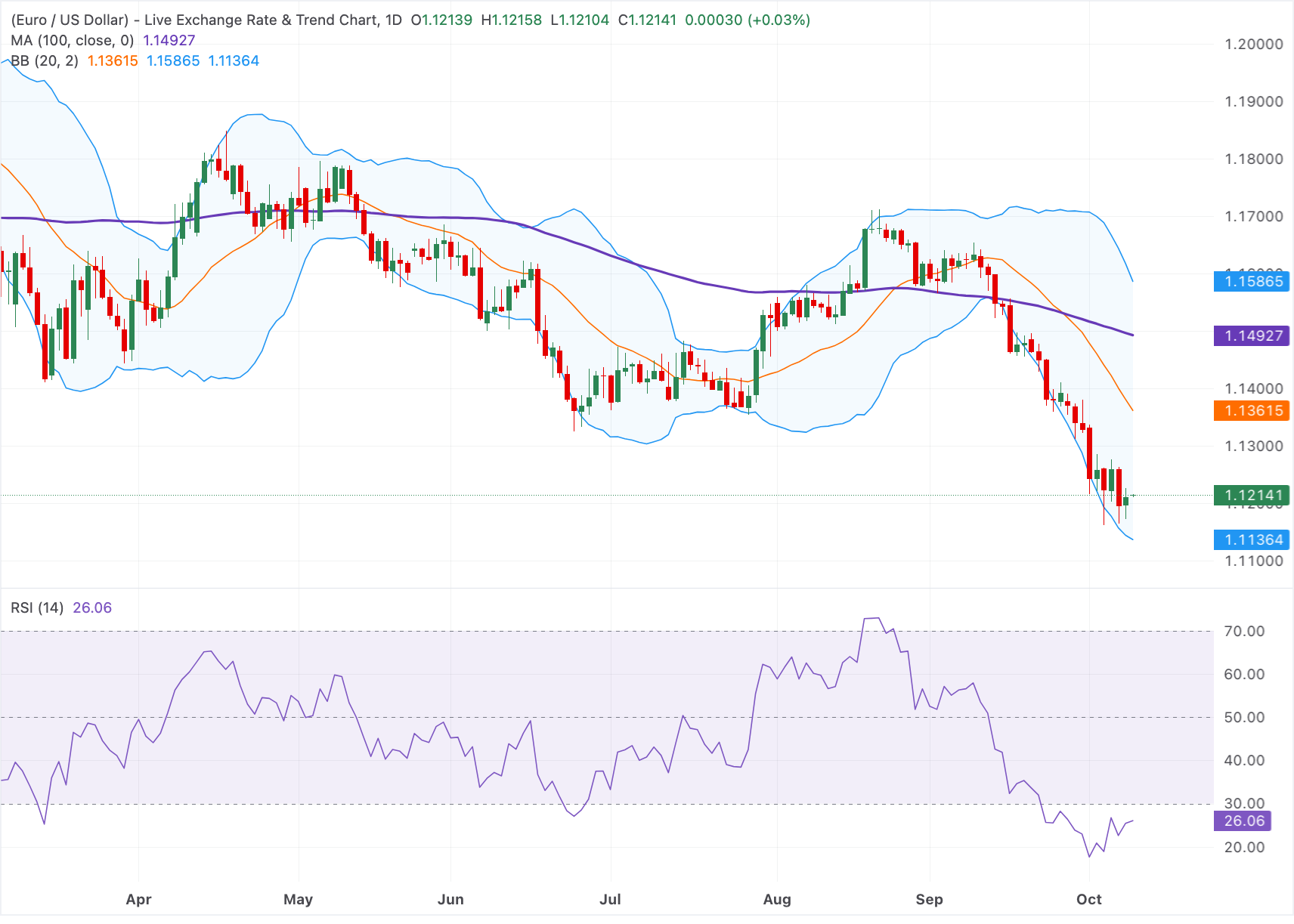Screen dimensions: 1294x924
Task: Click the purple 26.06 RSI axis tag
Action: pyautogui.click(x=1243, y=821)
